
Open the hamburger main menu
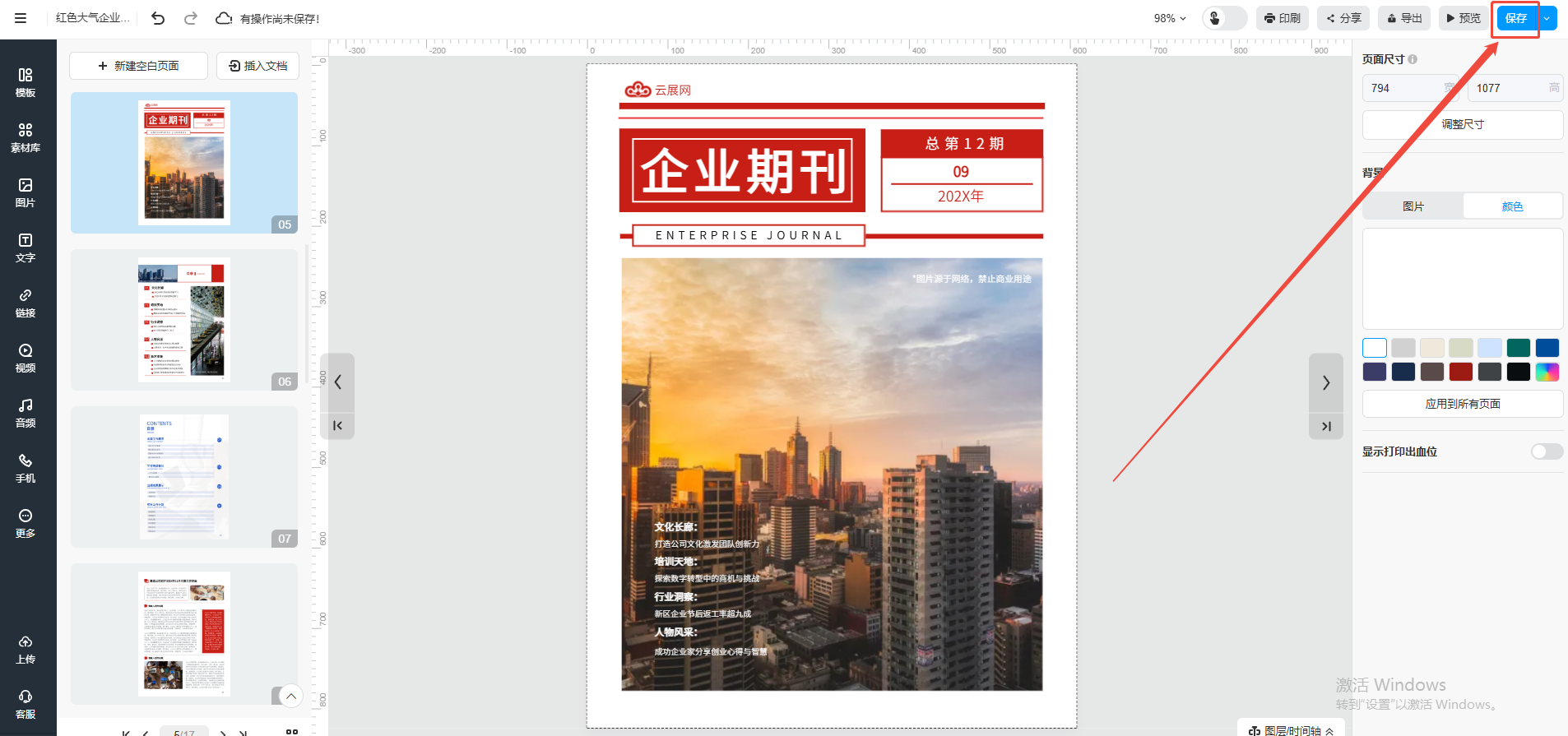tap(21, 18)
